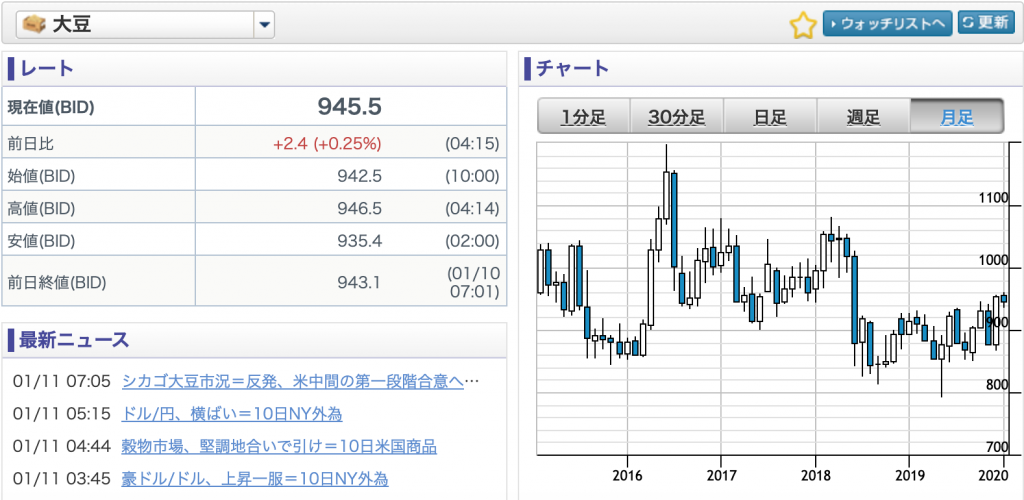Open the 大豆 commodity dropdown arrow
This screenshot has height=500, width=1024.
[264, 25]
